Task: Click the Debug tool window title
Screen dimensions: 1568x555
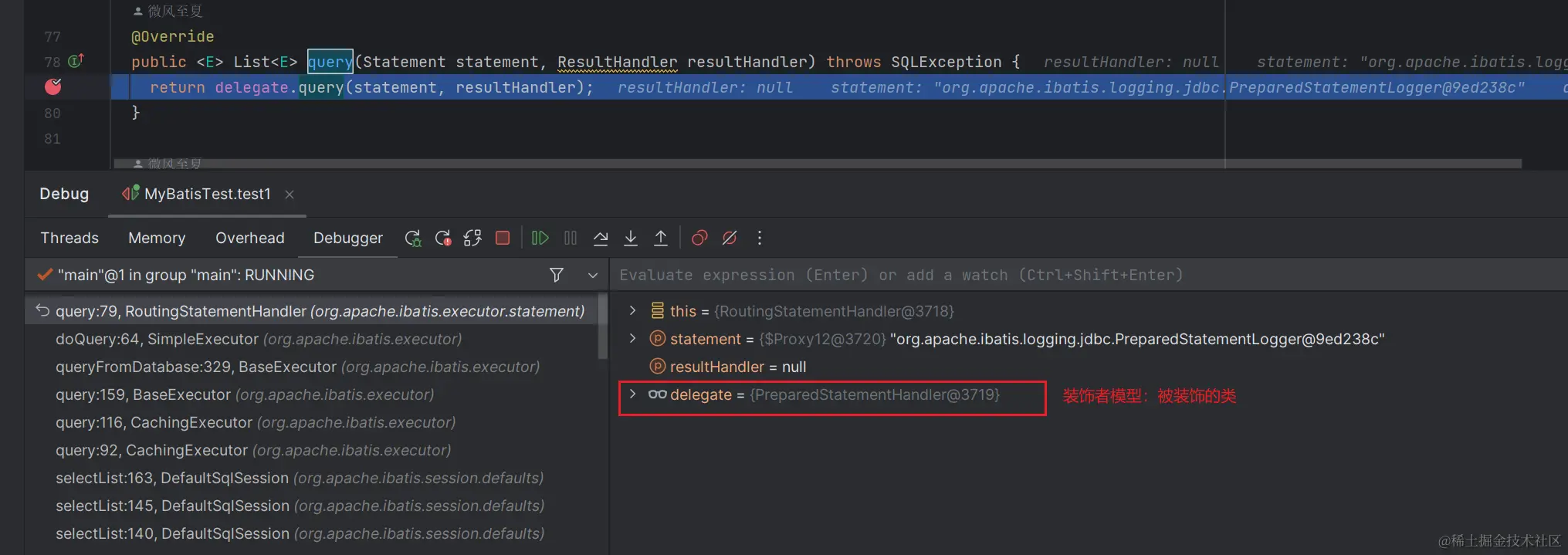Action: (64, 194)
